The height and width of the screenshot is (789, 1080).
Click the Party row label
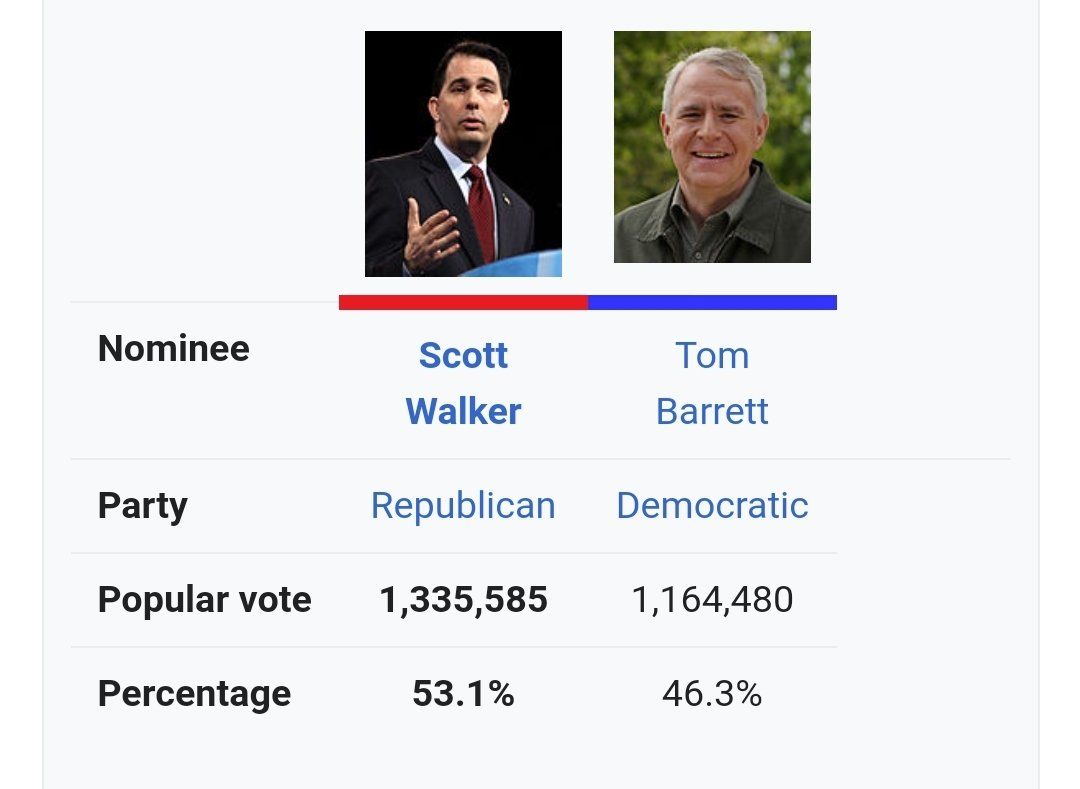pyautogui.click(x=142, y=505)
